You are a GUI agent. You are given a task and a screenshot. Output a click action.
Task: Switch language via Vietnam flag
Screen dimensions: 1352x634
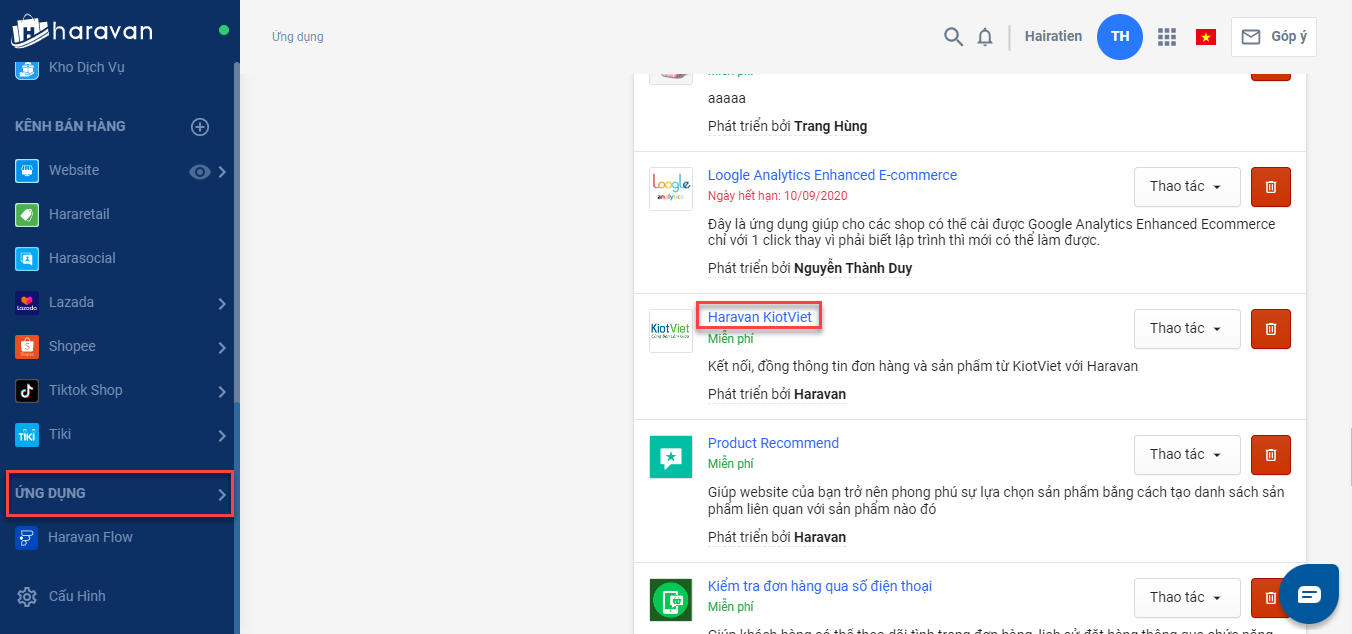pyautogui.click(x=1206, y=37)
